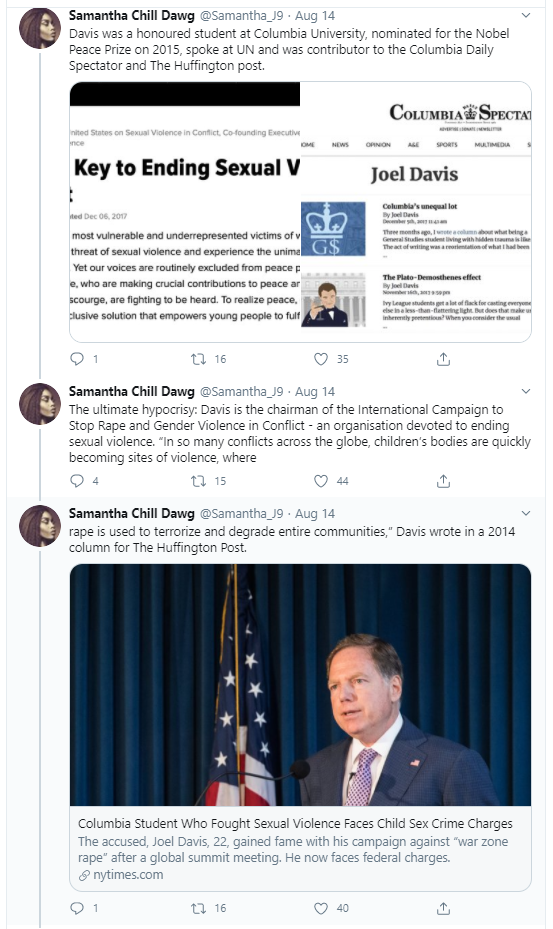553x929 pixels.
Task: Open the nytimes.com Columbia Student article headline
Action: pos(295,823)
